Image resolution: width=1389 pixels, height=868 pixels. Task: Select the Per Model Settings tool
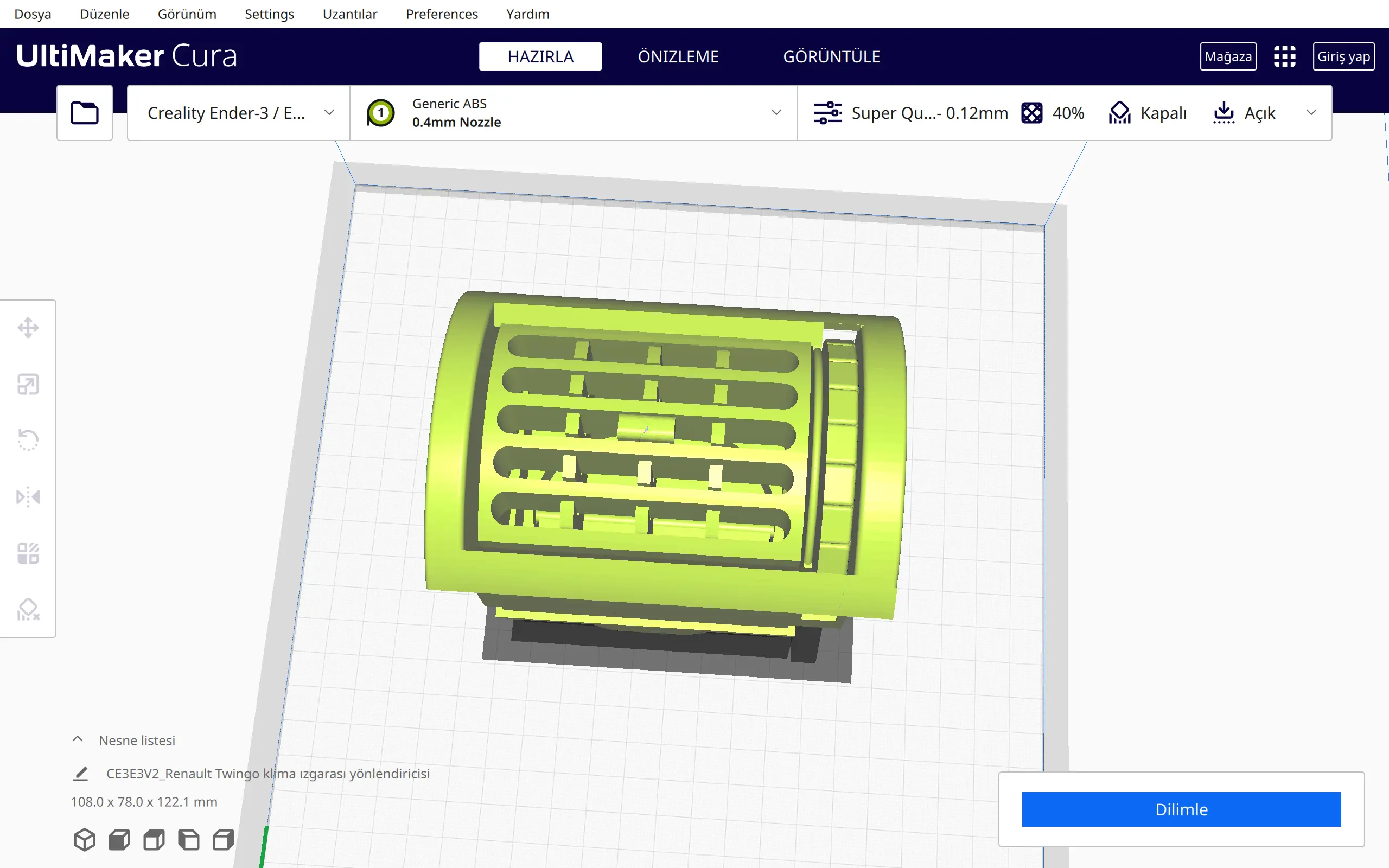tap(28, 553)
